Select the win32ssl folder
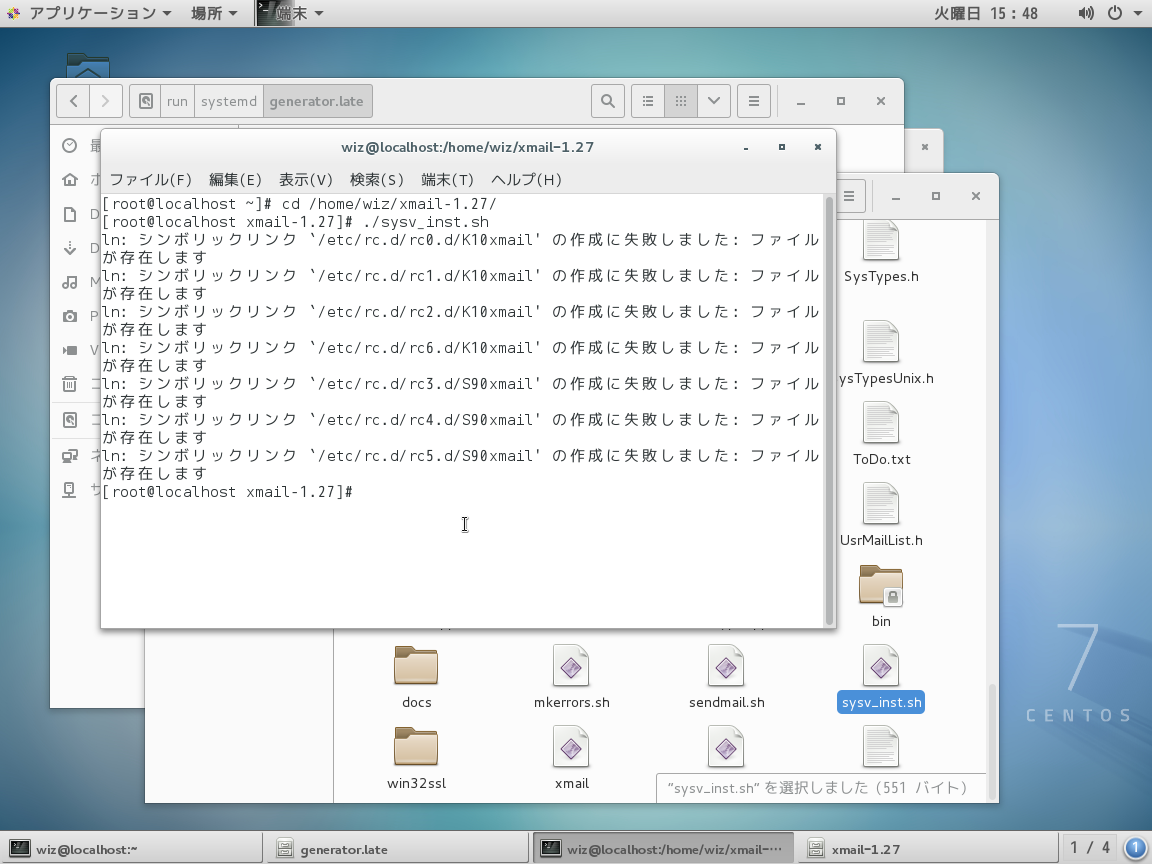 pyautogui.click(x=416, y=758)
